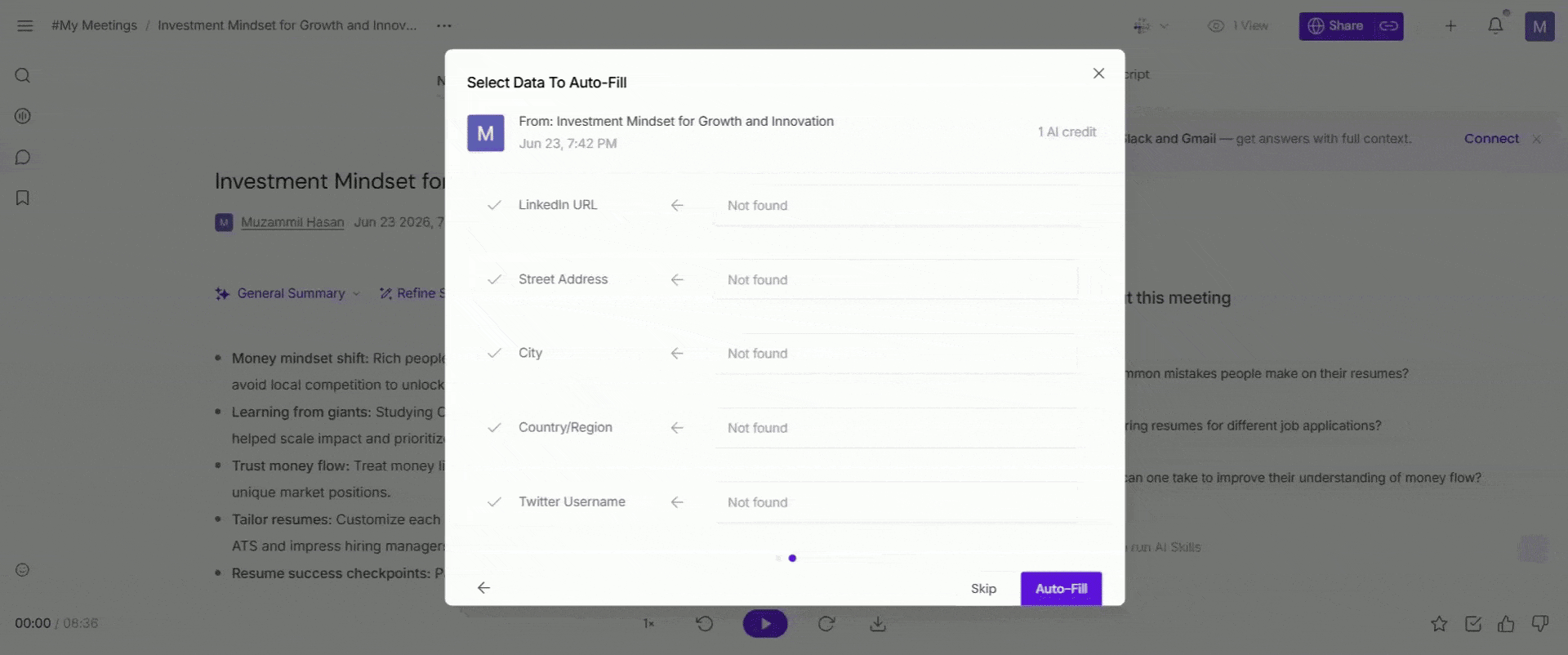Click the Twitter Username value field
The height and width of the screenshot is (655, 1568).
point(896,502)
